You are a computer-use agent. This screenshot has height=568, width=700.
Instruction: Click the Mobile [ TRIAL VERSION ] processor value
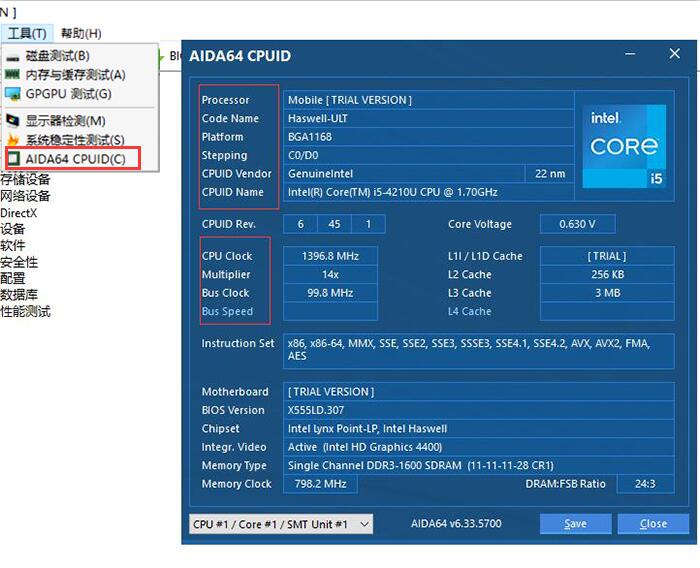(429, 100)
